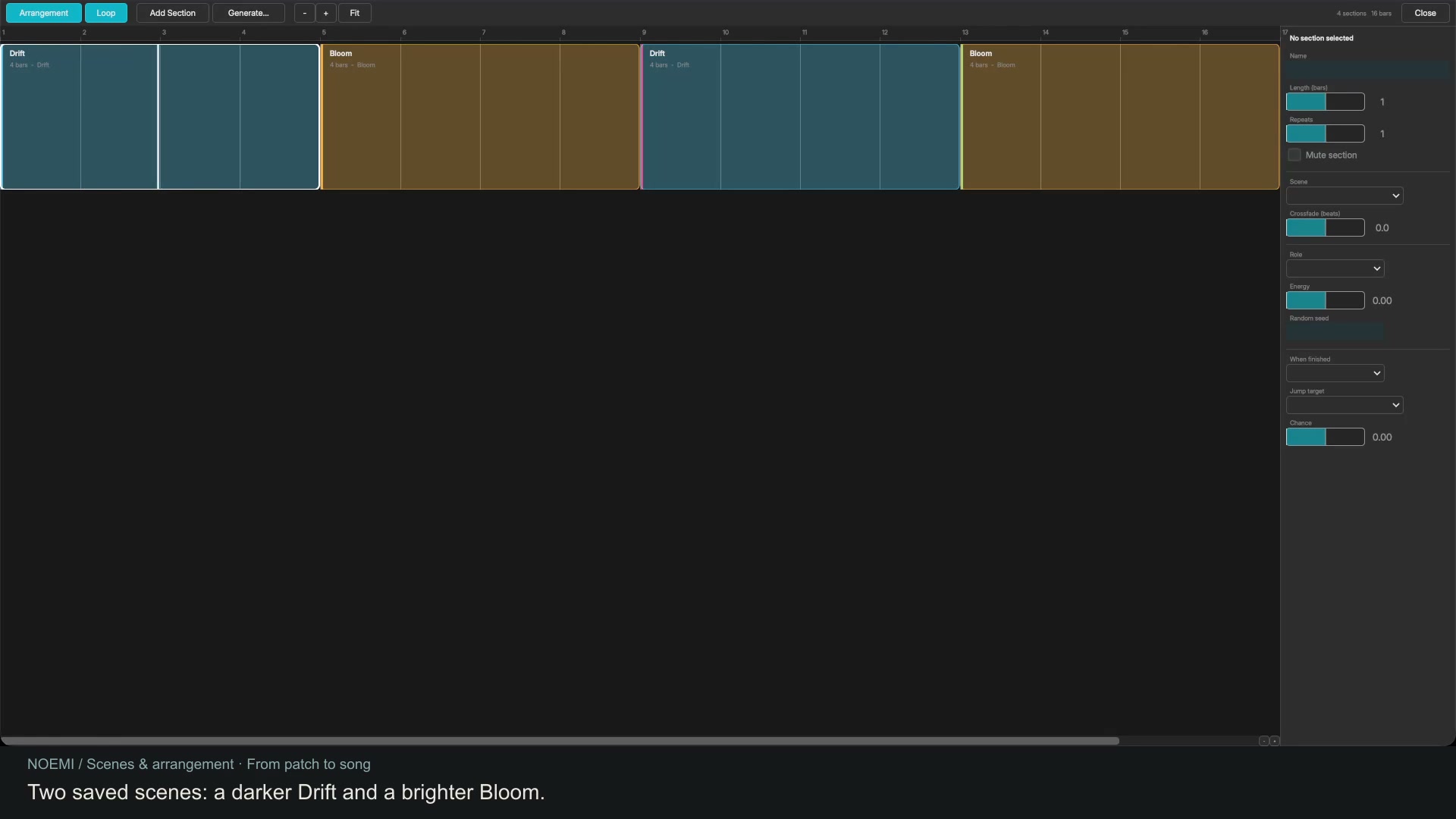This screenshot has width=1456, height=819.
Task: Select the second Drift section at bar 9
Action: click(800, 117)
